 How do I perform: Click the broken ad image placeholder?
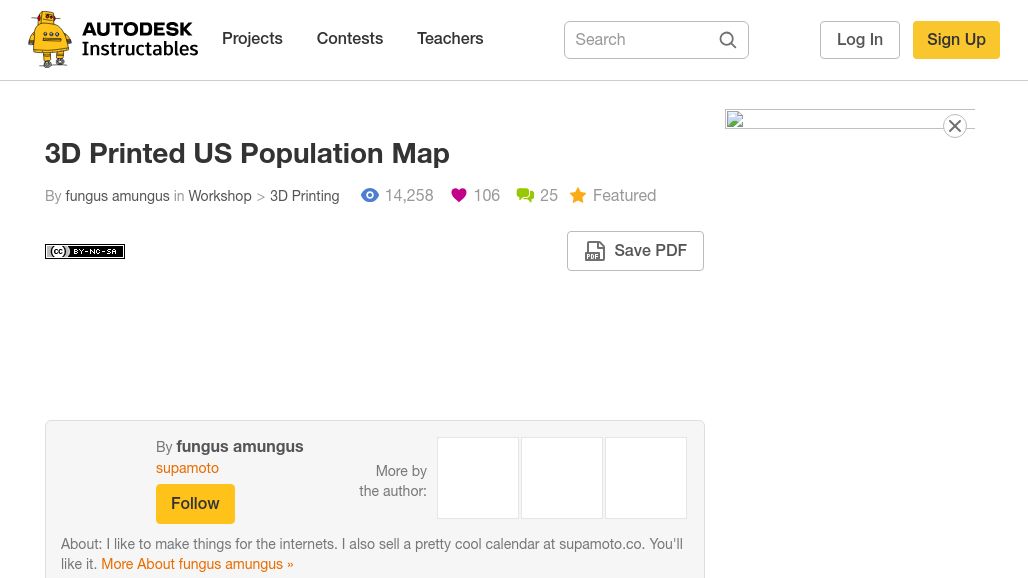click(735, 119)
